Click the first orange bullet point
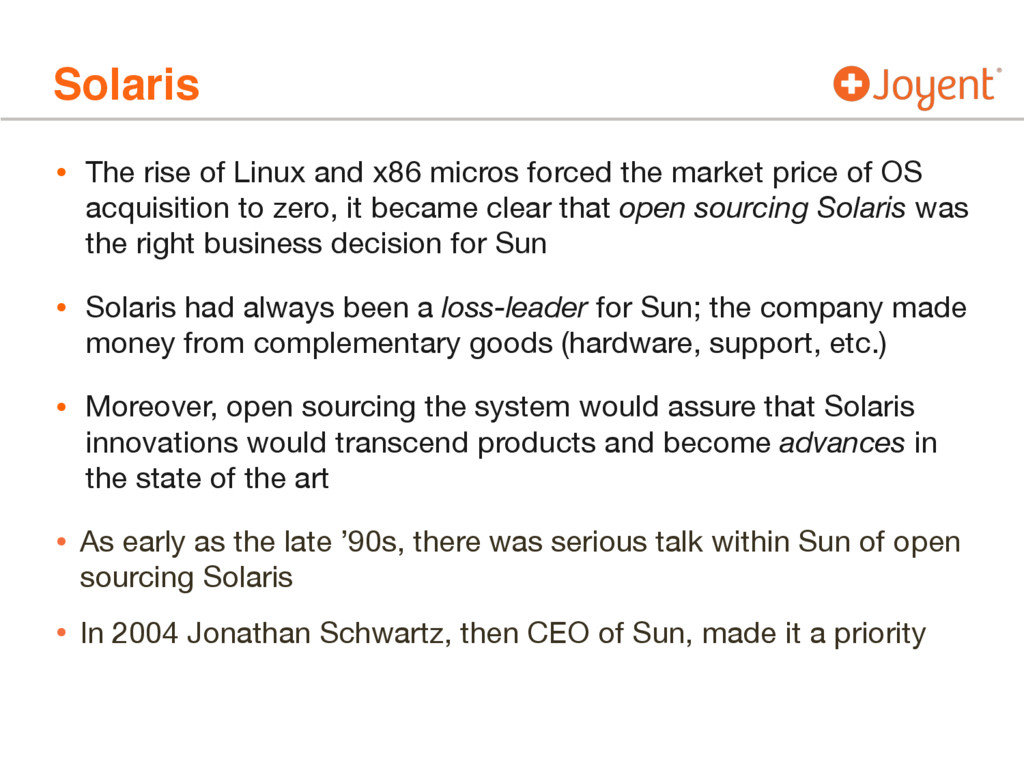 (x=61, y=172)
